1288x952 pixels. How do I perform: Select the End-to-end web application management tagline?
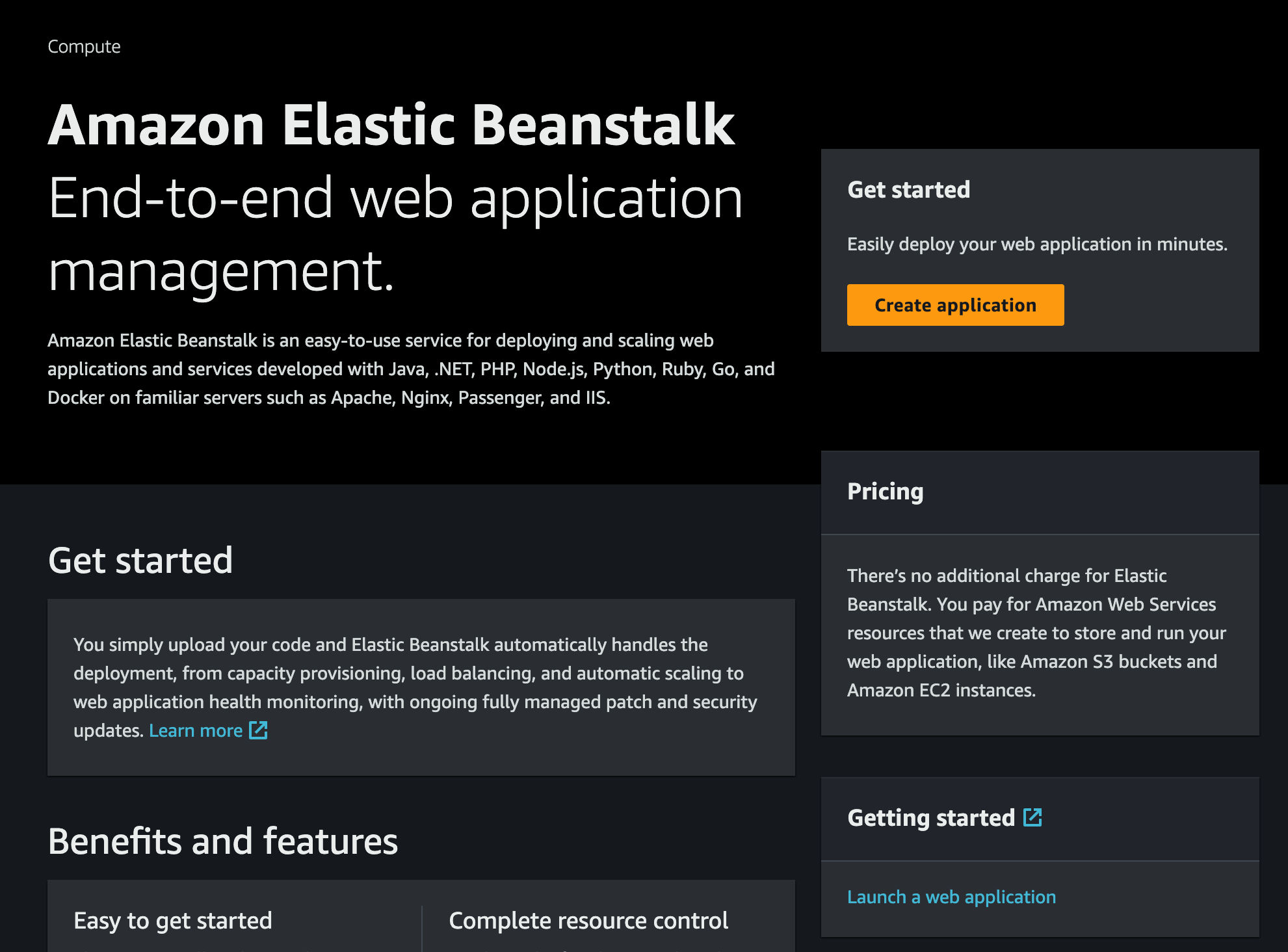coord(395,234)
